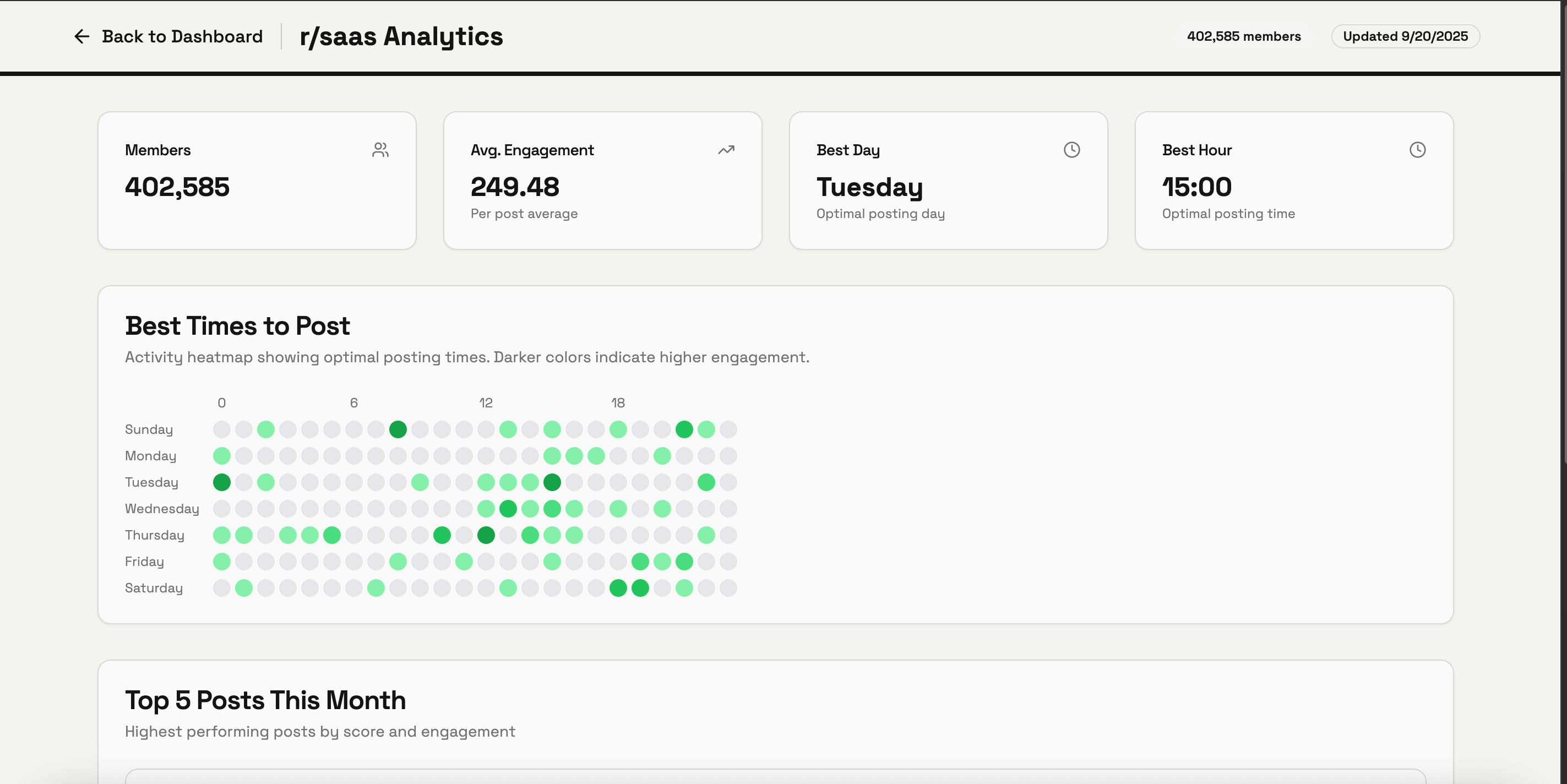Click the Members people icon
This screenshot has width=1567, height=784.
point(380,150)
